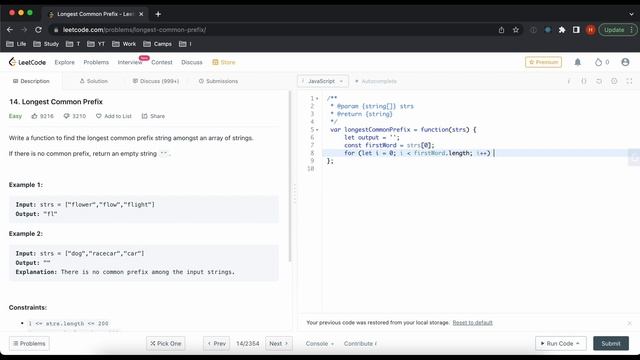The height and width of the screenshot is (360, 640).
Task: Click the Update Chrome button
Action: (x=618, y=30)
